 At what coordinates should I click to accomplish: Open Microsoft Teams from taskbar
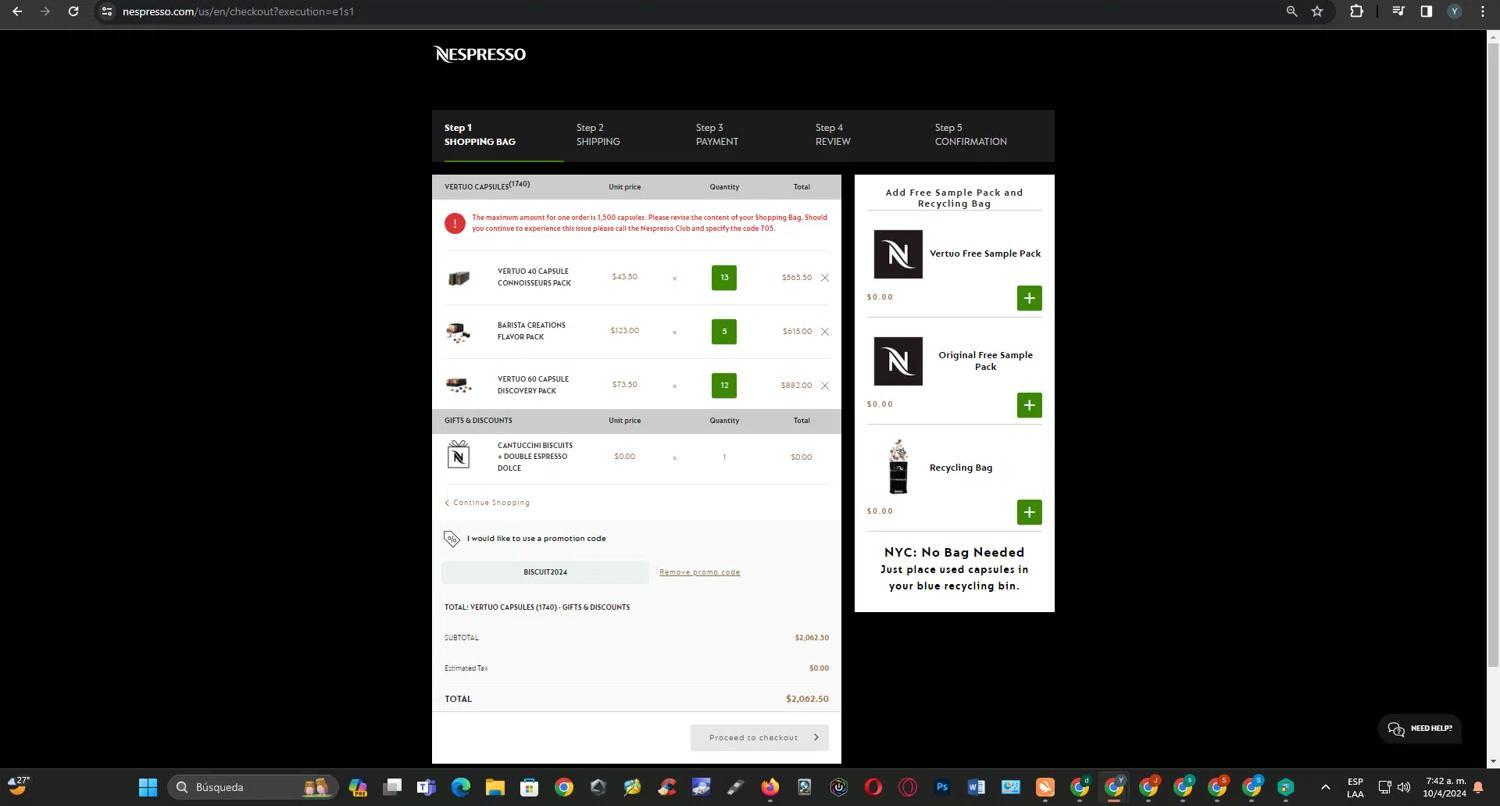tap(426, 788)
